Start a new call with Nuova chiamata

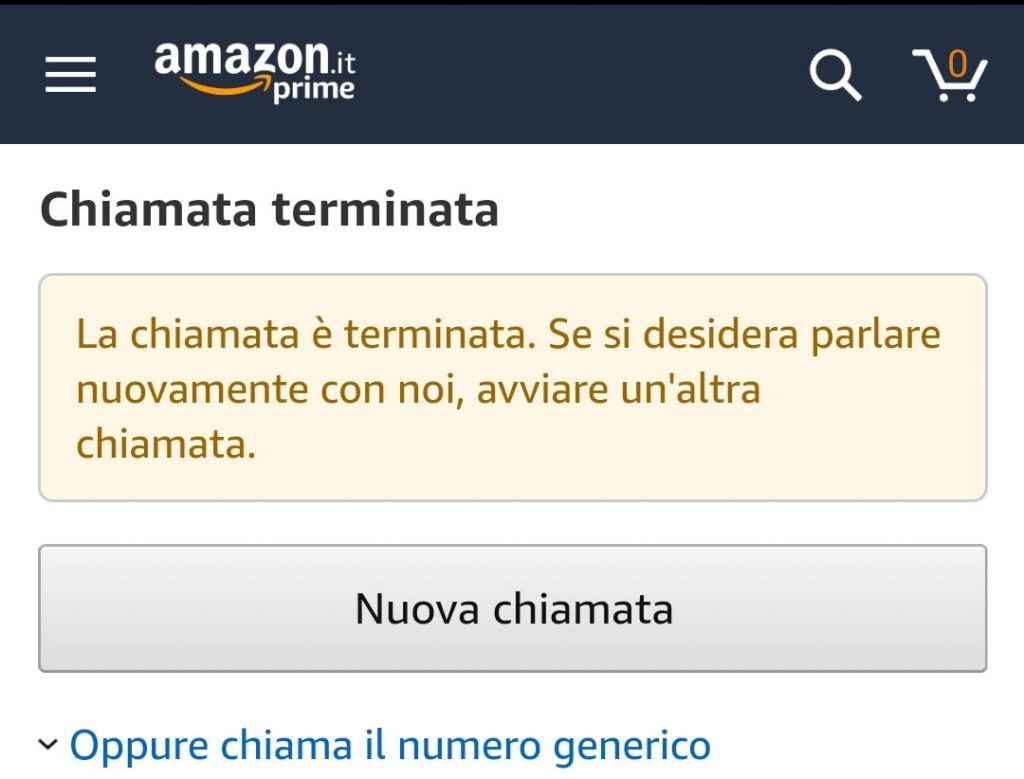click(512, 608)
